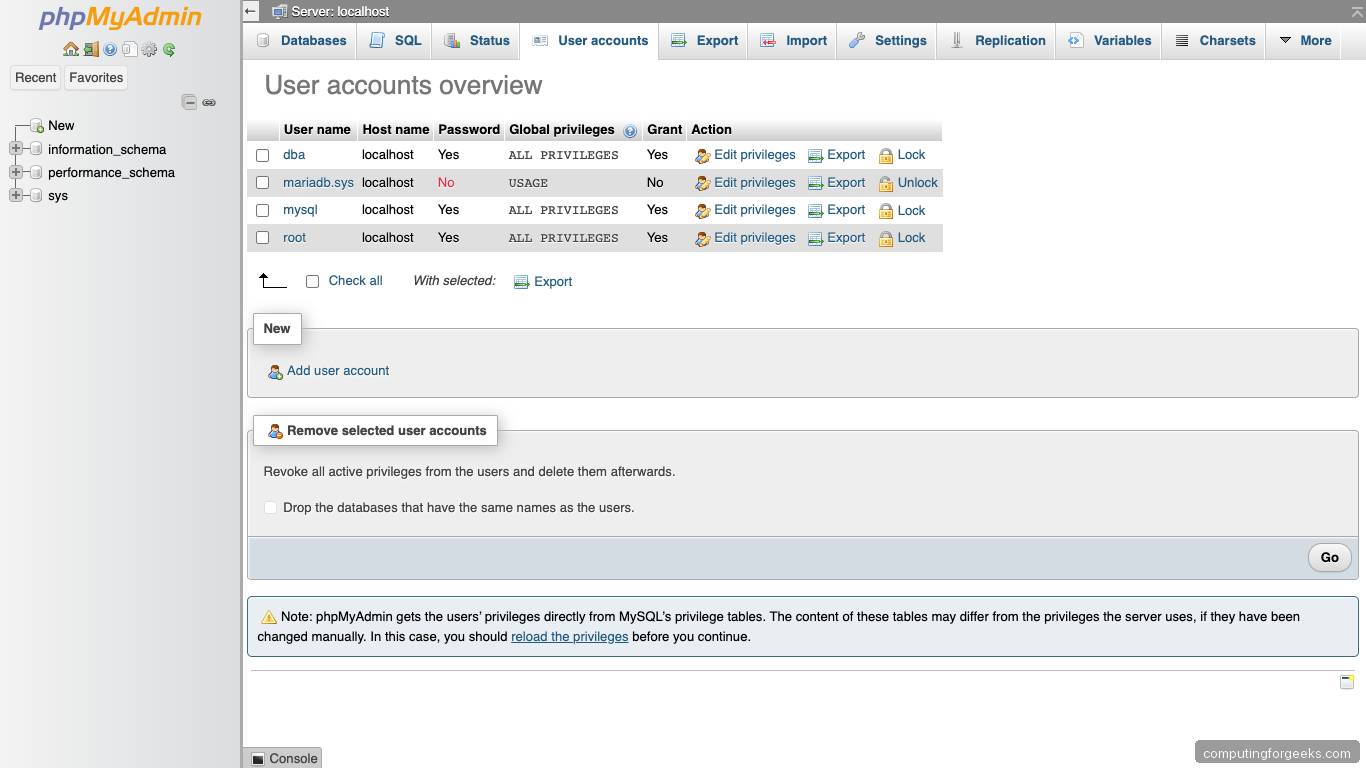Unlock the mariadb.sys user account
Screen dimensions: 1366x768
[x=908, y=182]
